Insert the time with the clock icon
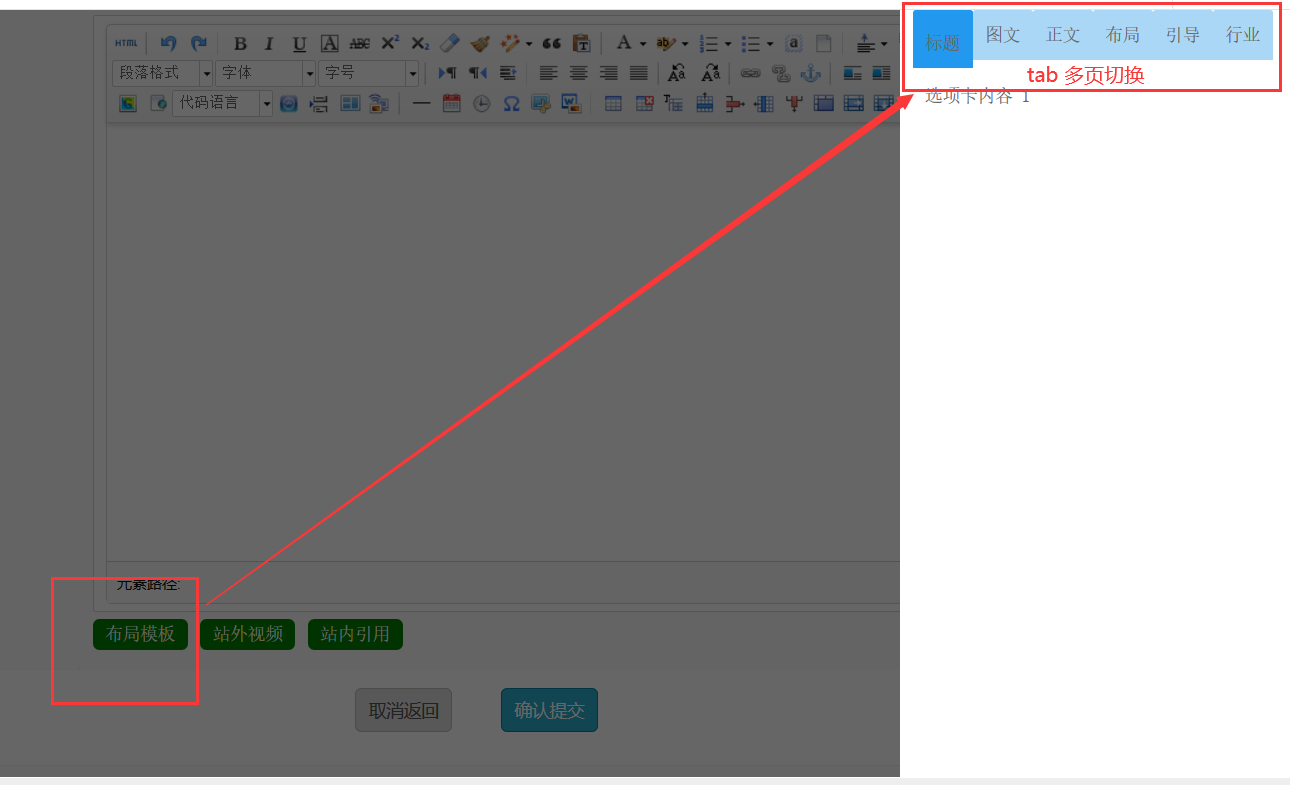Viewport: 1290px width, 785px height. pos(481,103)
